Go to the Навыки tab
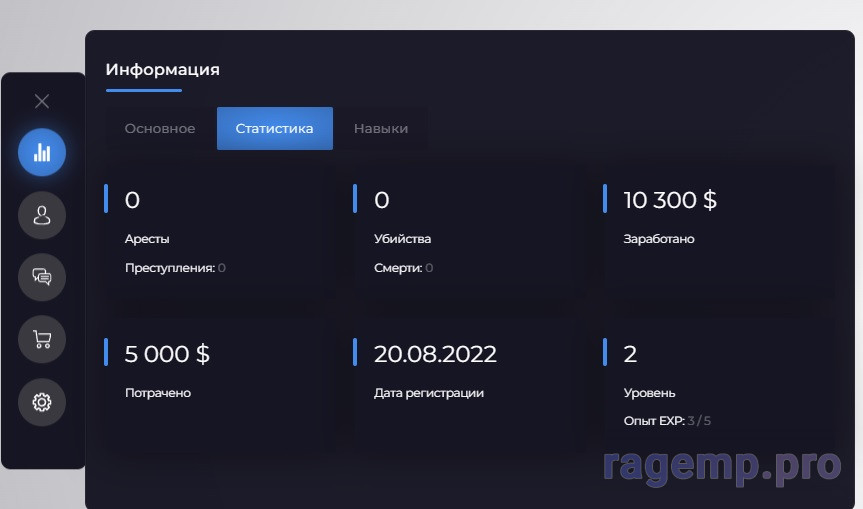This screenshot has height=509, width=863. point(381,129)
